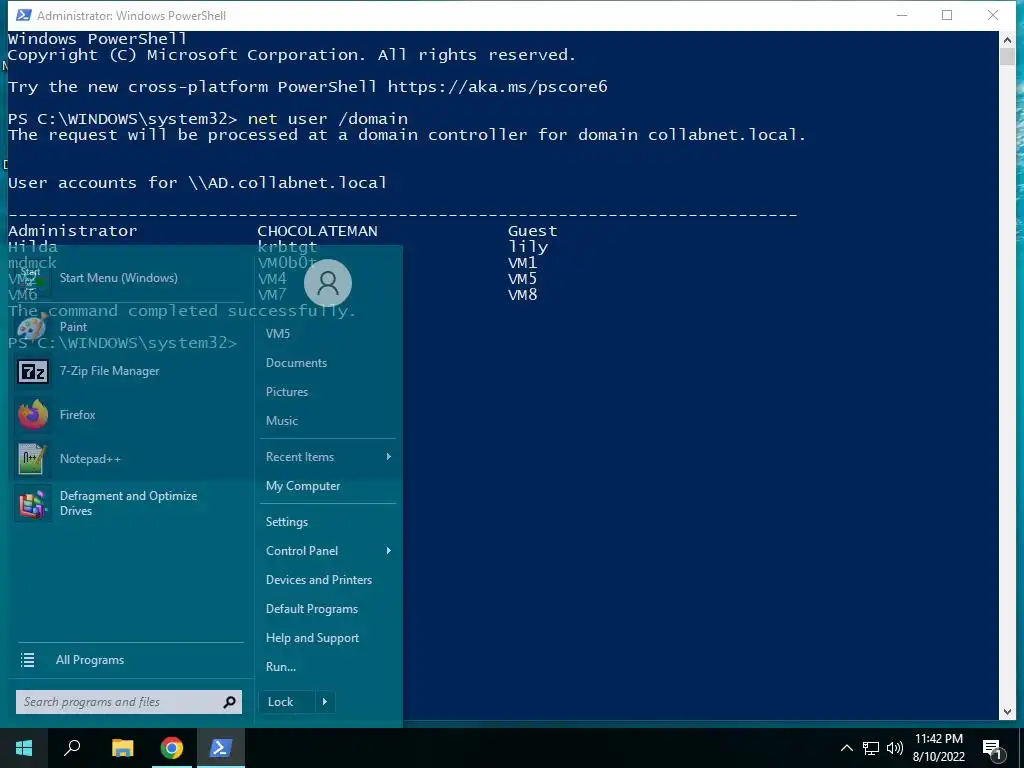
Task: Open Pictures folder entry
Action: [x=287, y=392]
